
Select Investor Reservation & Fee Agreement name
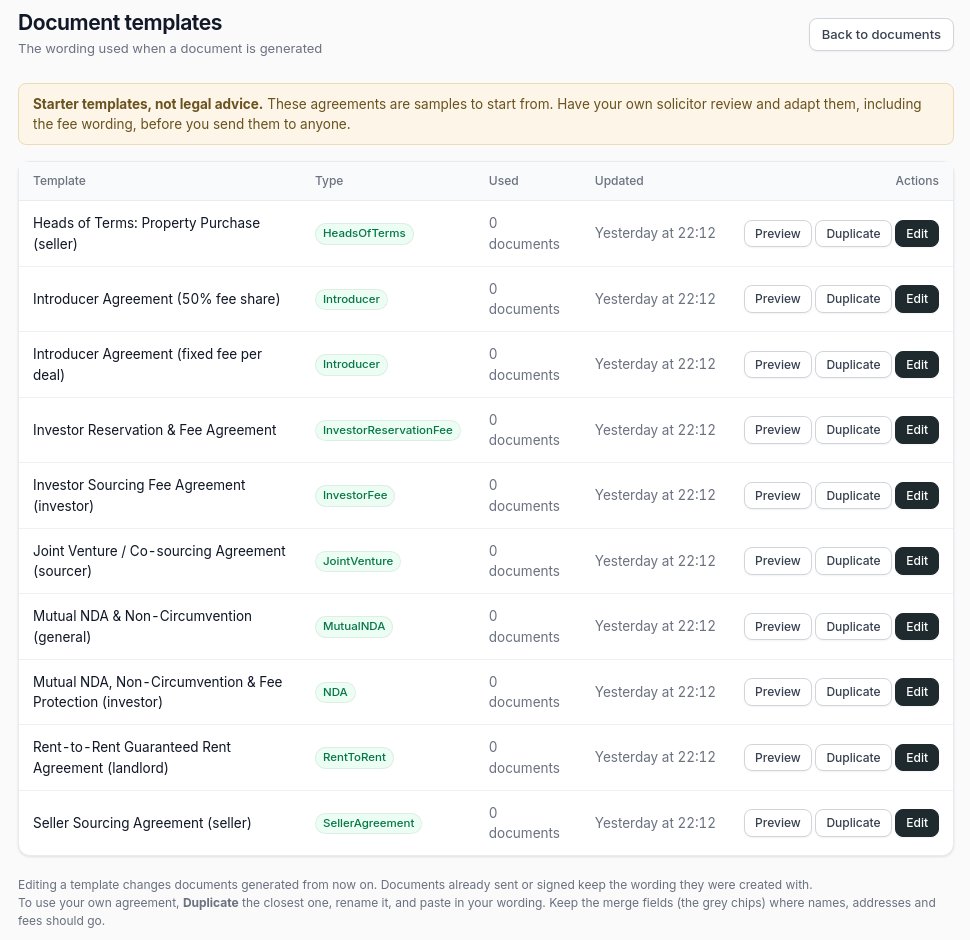[154, 430]
